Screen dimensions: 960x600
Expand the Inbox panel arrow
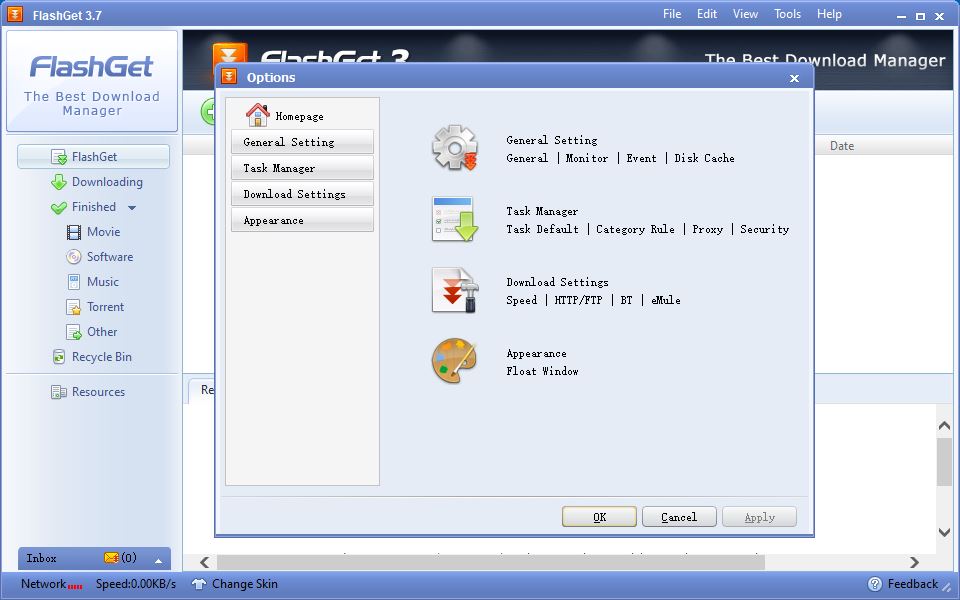159,561
